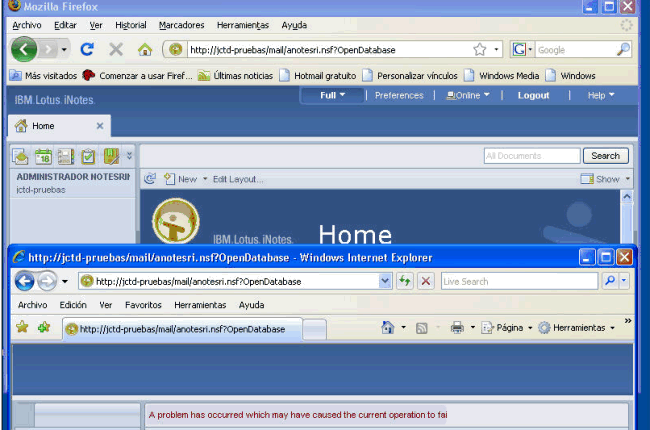Open Firefox Archivo menu
This screenshot has height=430, width=650.
point(27,25)
